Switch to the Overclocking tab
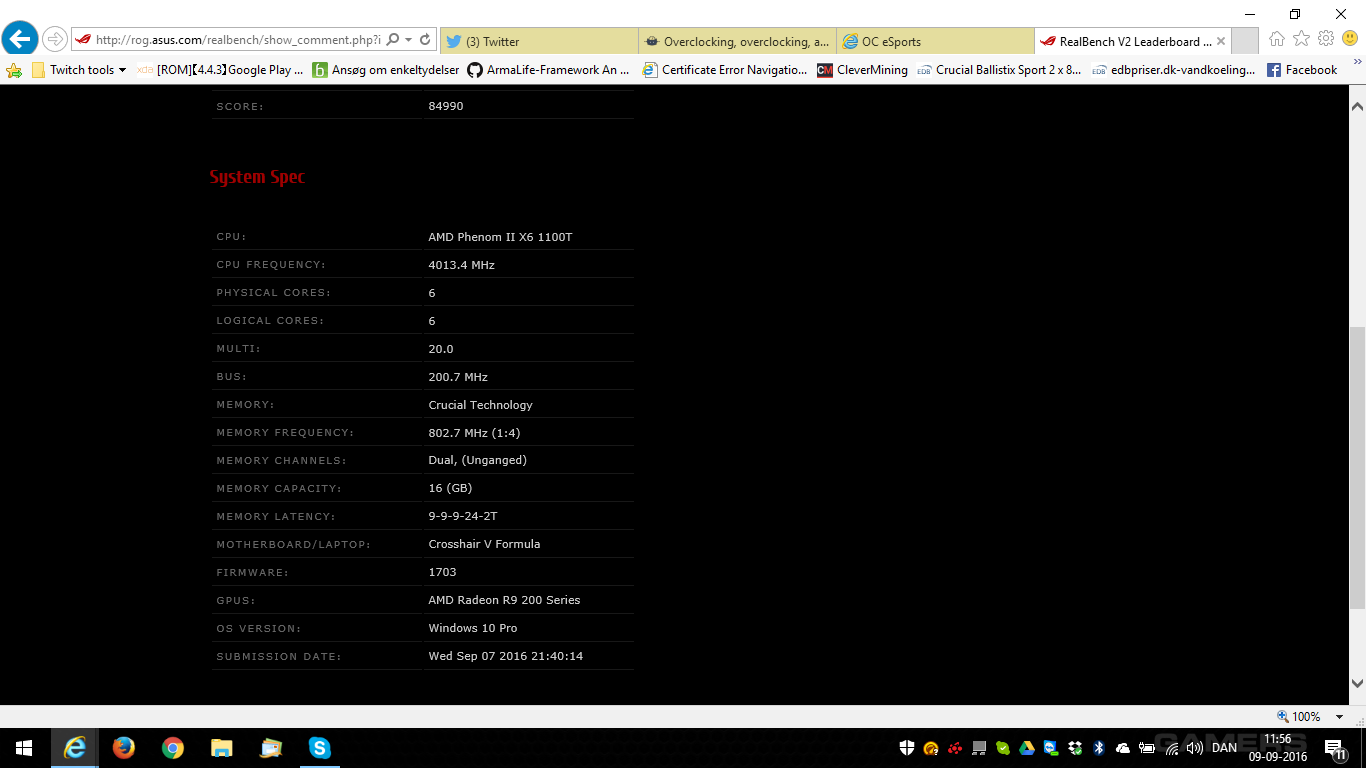 (x=737, y=41)
